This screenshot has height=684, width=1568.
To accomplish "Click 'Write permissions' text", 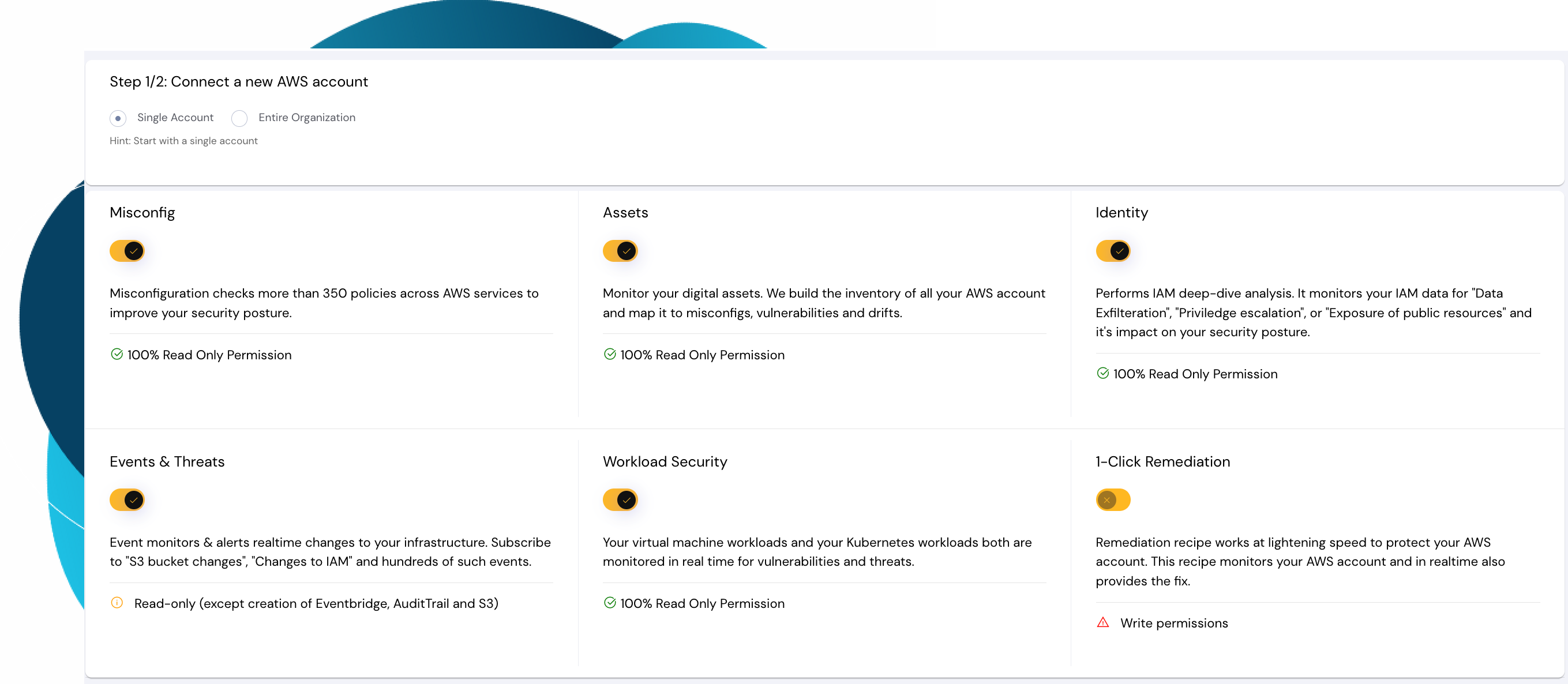I will (x=1173, y=623).
